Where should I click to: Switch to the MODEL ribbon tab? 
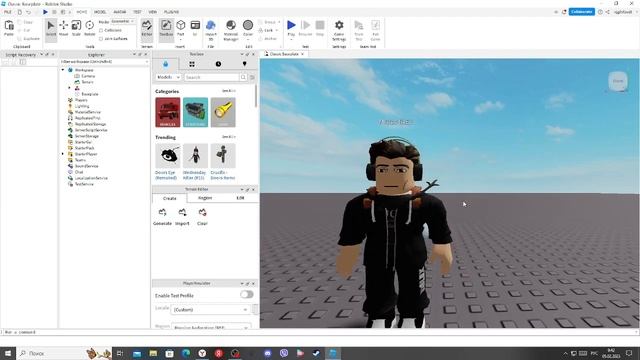pos(100,12)
